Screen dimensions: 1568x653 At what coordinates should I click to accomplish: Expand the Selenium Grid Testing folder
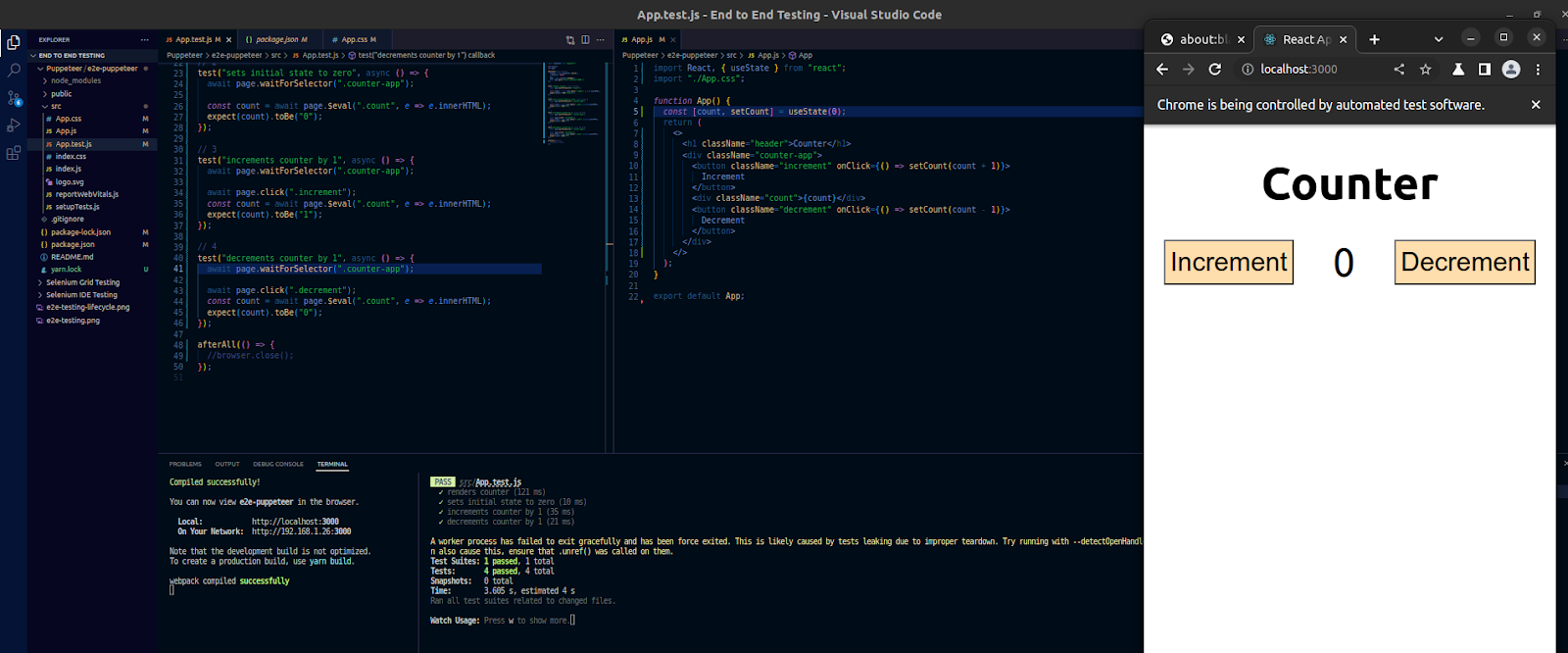click(x=82, y=282)
